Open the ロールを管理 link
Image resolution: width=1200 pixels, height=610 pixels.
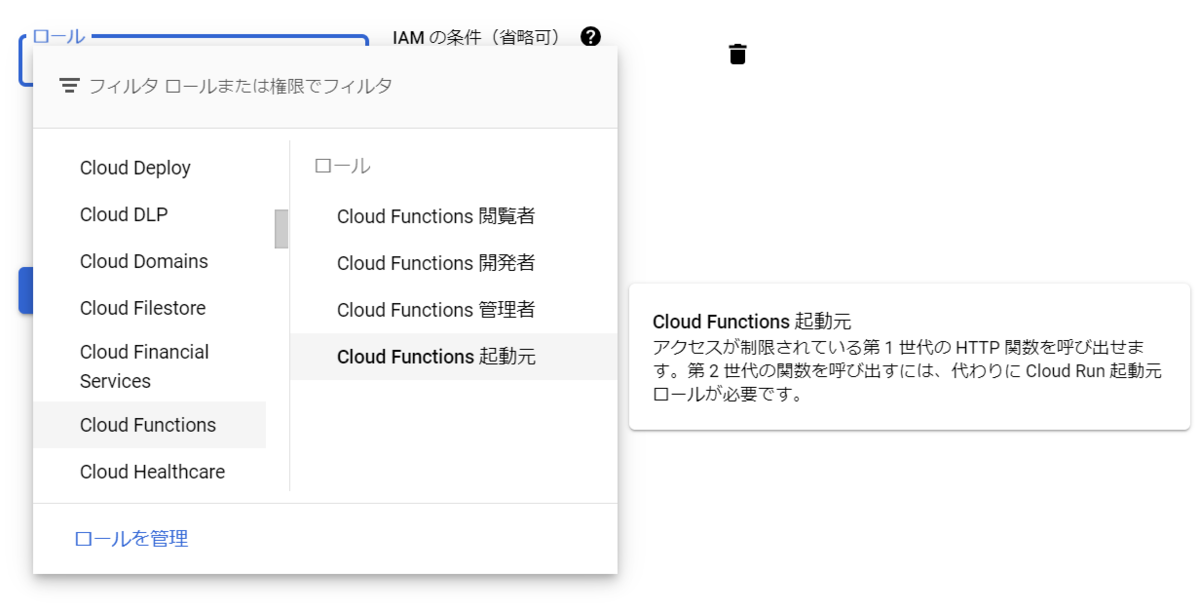point(131,539)
